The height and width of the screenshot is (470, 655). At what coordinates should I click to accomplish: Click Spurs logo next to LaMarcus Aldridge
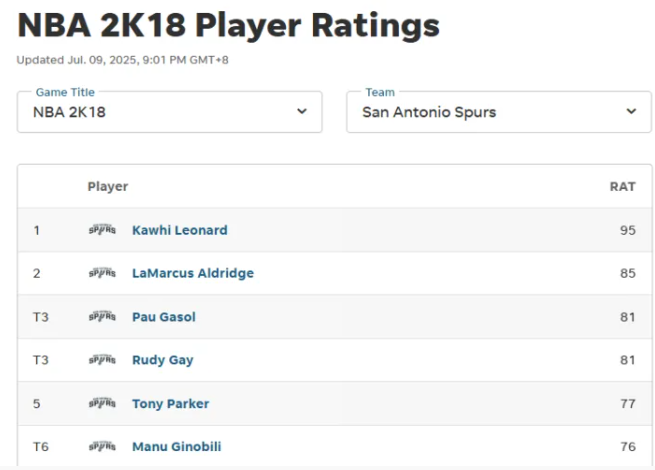click(x=102, y=273)
